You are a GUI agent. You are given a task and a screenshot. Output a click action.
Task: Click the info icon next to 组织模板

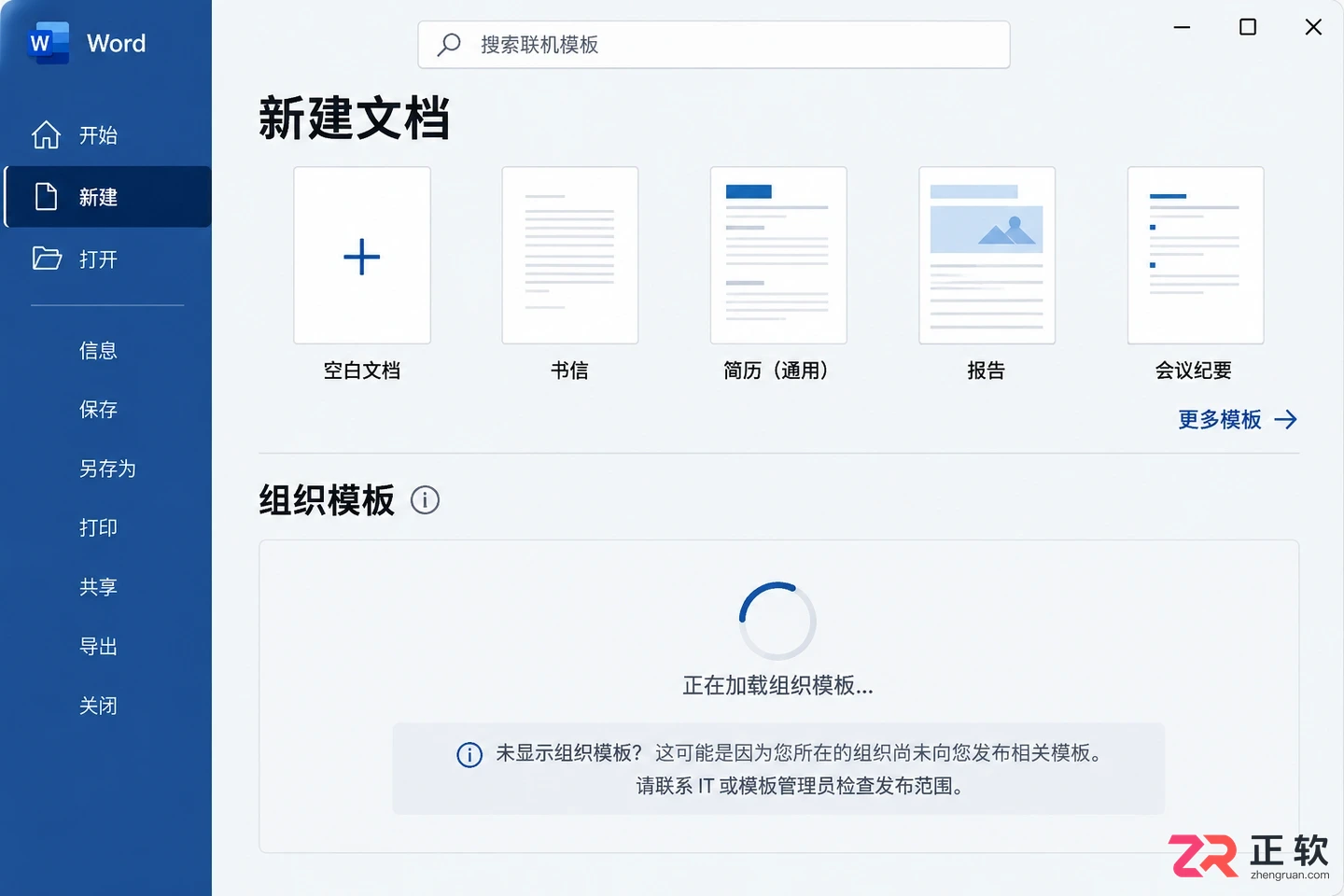pyautogui.click(x=425, y=500)
